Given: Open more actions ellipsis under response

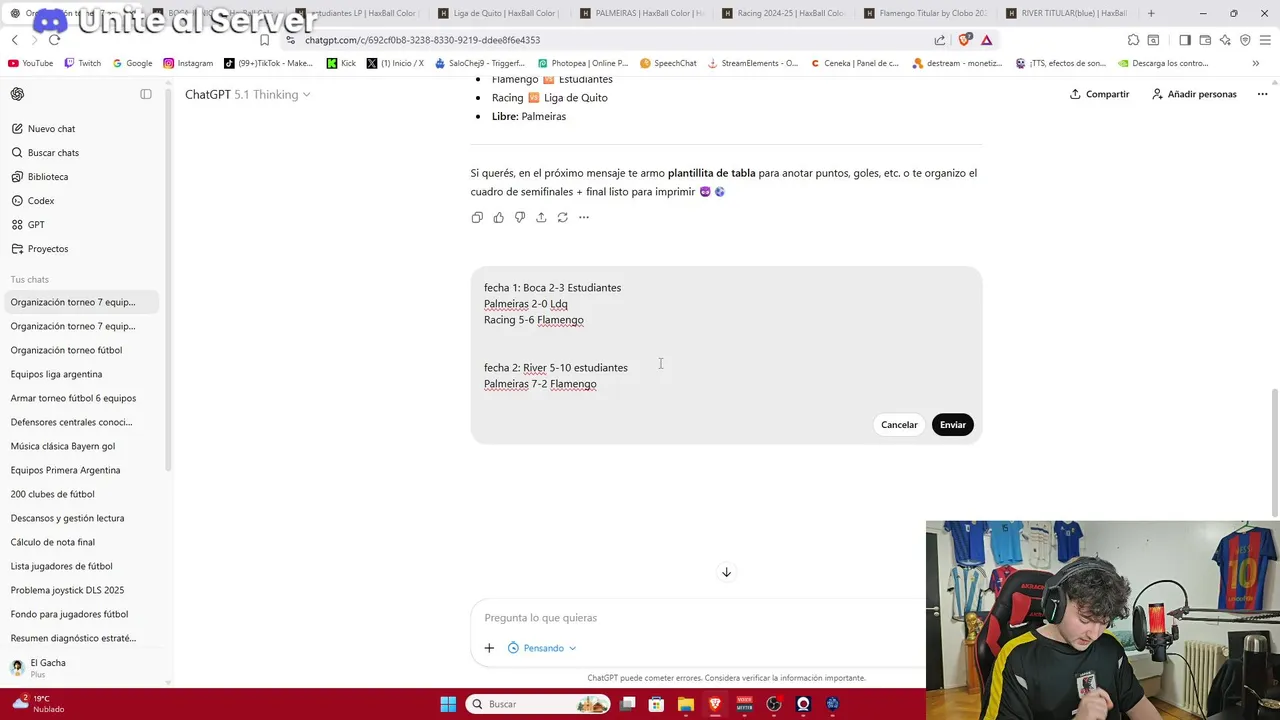Looking at the screenshot, I should point(584,217).
